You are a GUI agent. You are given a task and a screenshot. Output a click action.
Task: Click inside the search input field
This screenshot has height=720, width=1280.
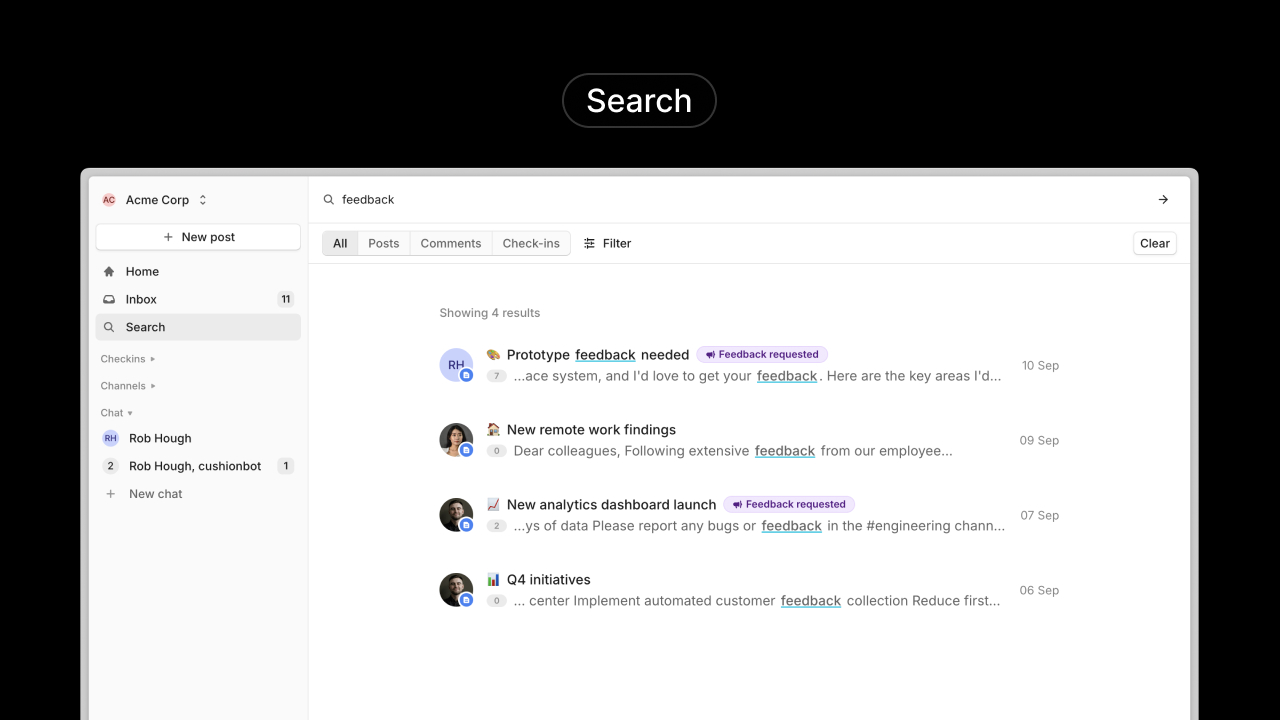(x=500, y=199)
